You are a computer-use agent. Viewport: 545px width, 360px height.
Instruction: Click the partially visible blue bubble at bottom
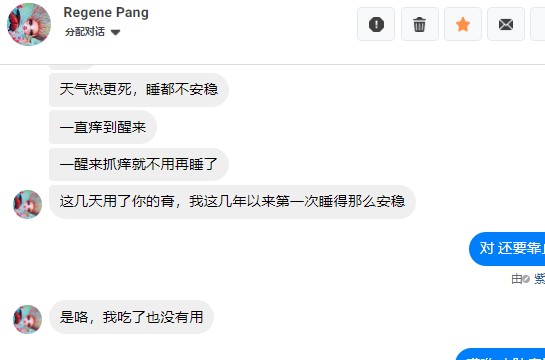tap(500, 354)
